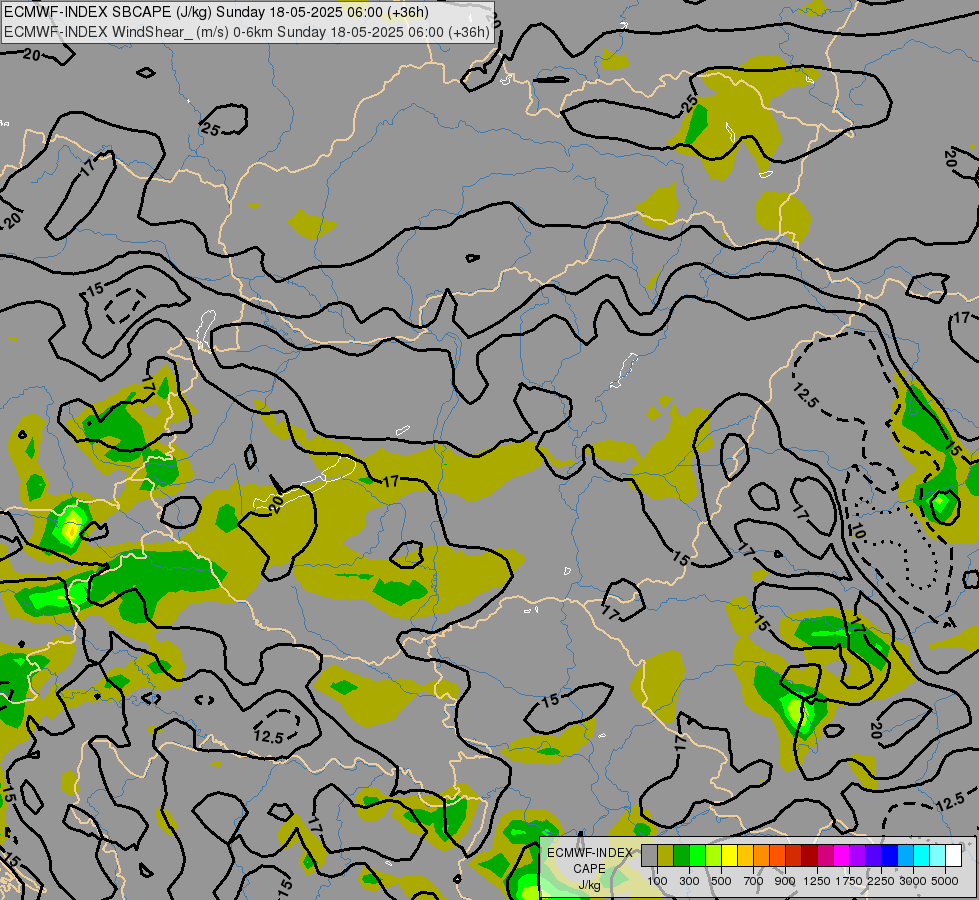
Task: Click the WindShear 0-6km title line
Action: [x=246, y=32]
